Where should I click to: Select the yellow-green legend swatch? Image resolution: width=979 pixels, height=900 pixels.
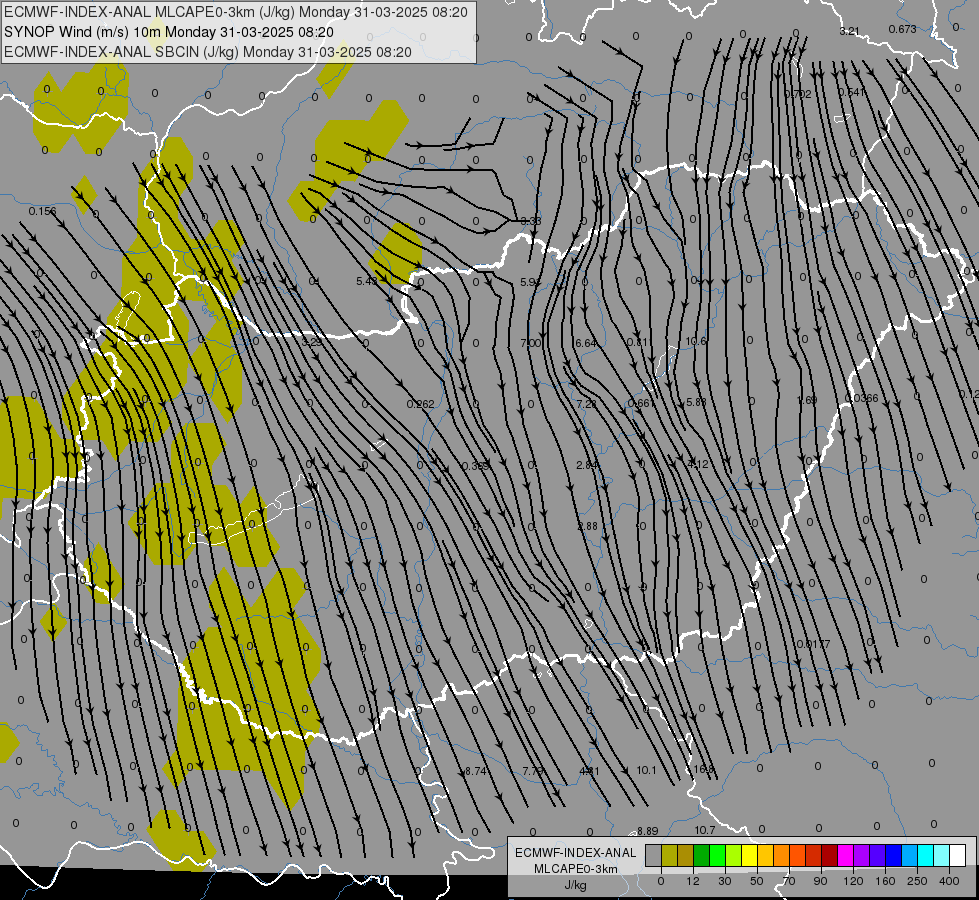pos(734,856)
